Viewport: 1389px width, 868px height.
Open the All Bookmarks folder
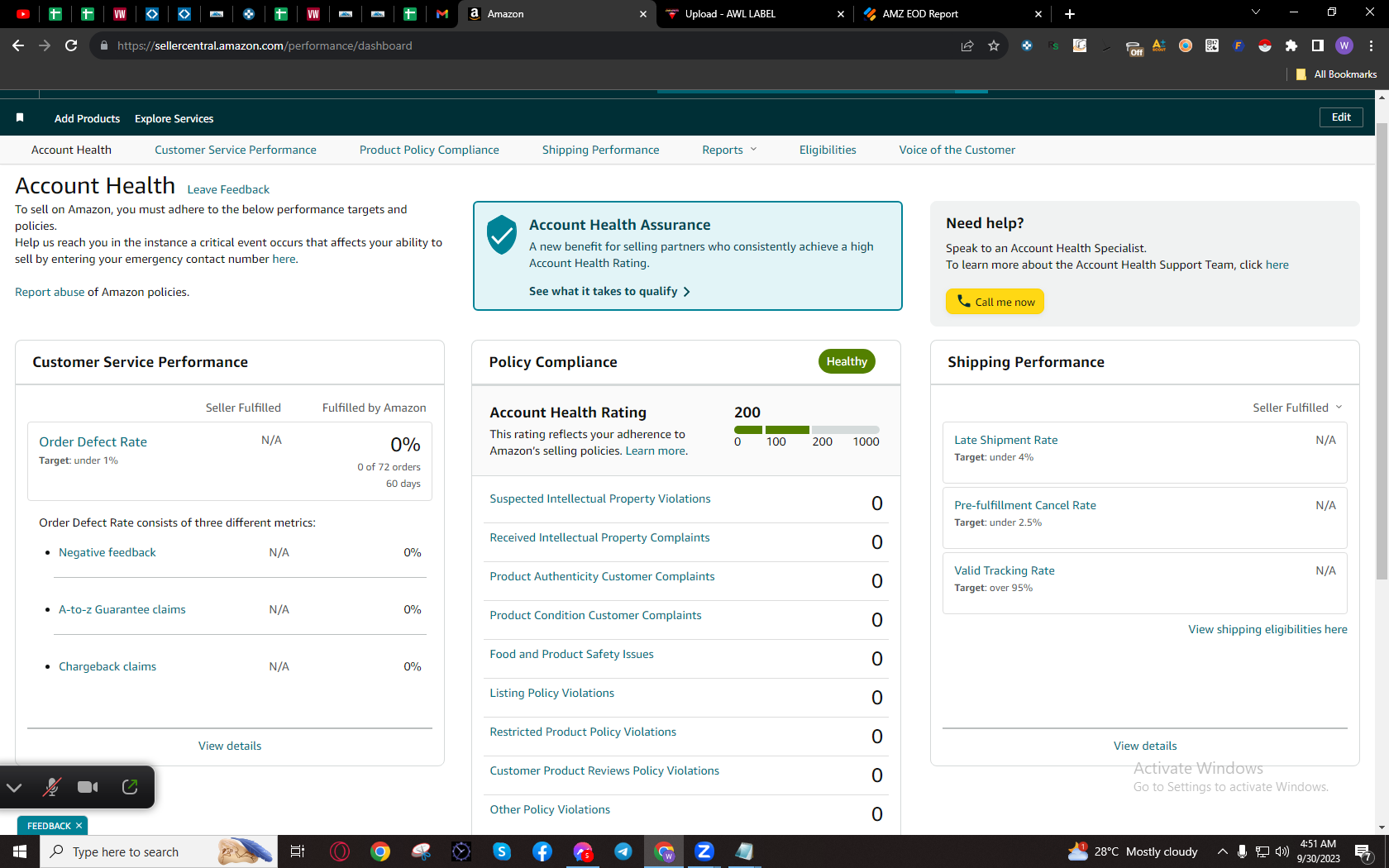tap(1336, 74)
